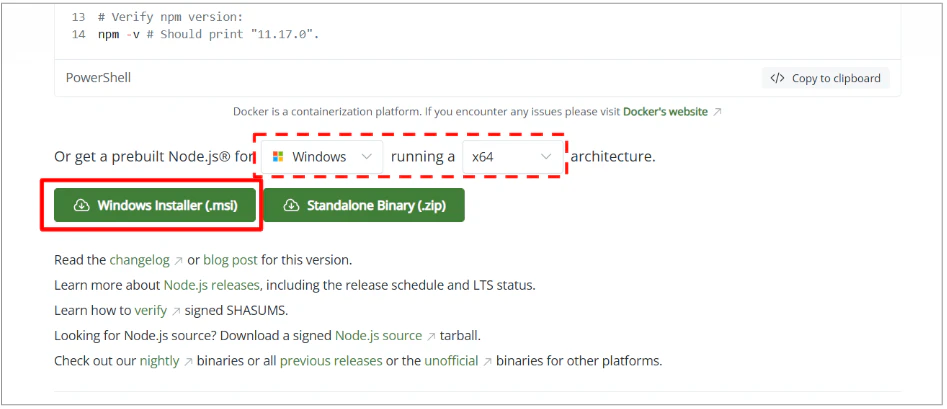The width and height of the screenshot is (947, 409).
Task: Click code line 14 'npm -v'
Action: pos(208,34)
